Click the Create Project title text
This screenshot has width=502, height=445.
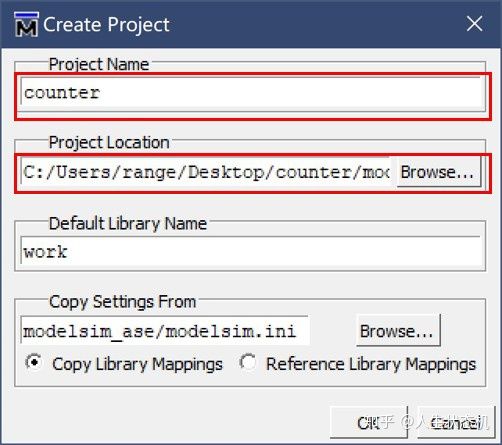coord(106,25)
